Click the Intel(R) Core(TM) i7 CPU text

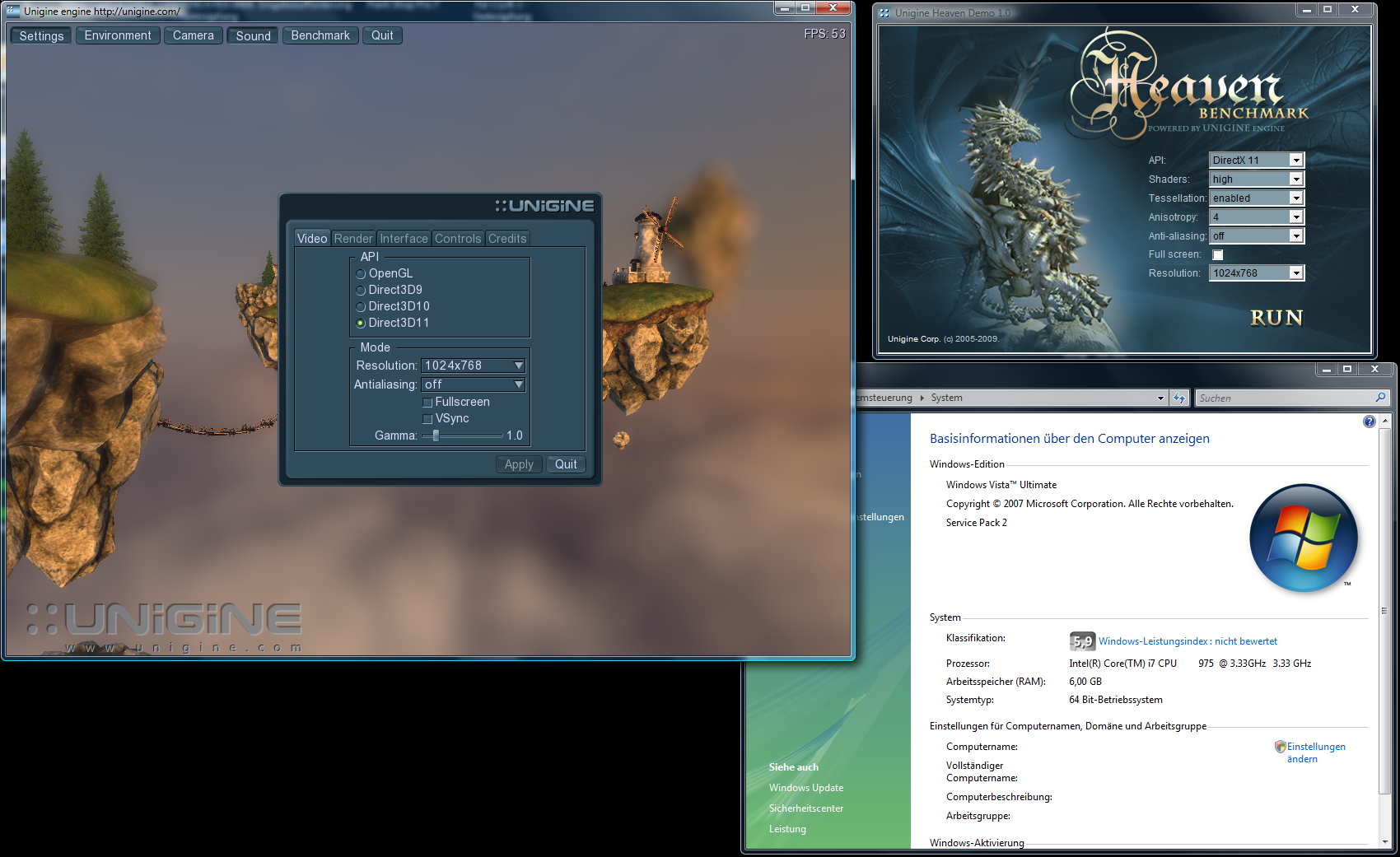coord(1123,664)
